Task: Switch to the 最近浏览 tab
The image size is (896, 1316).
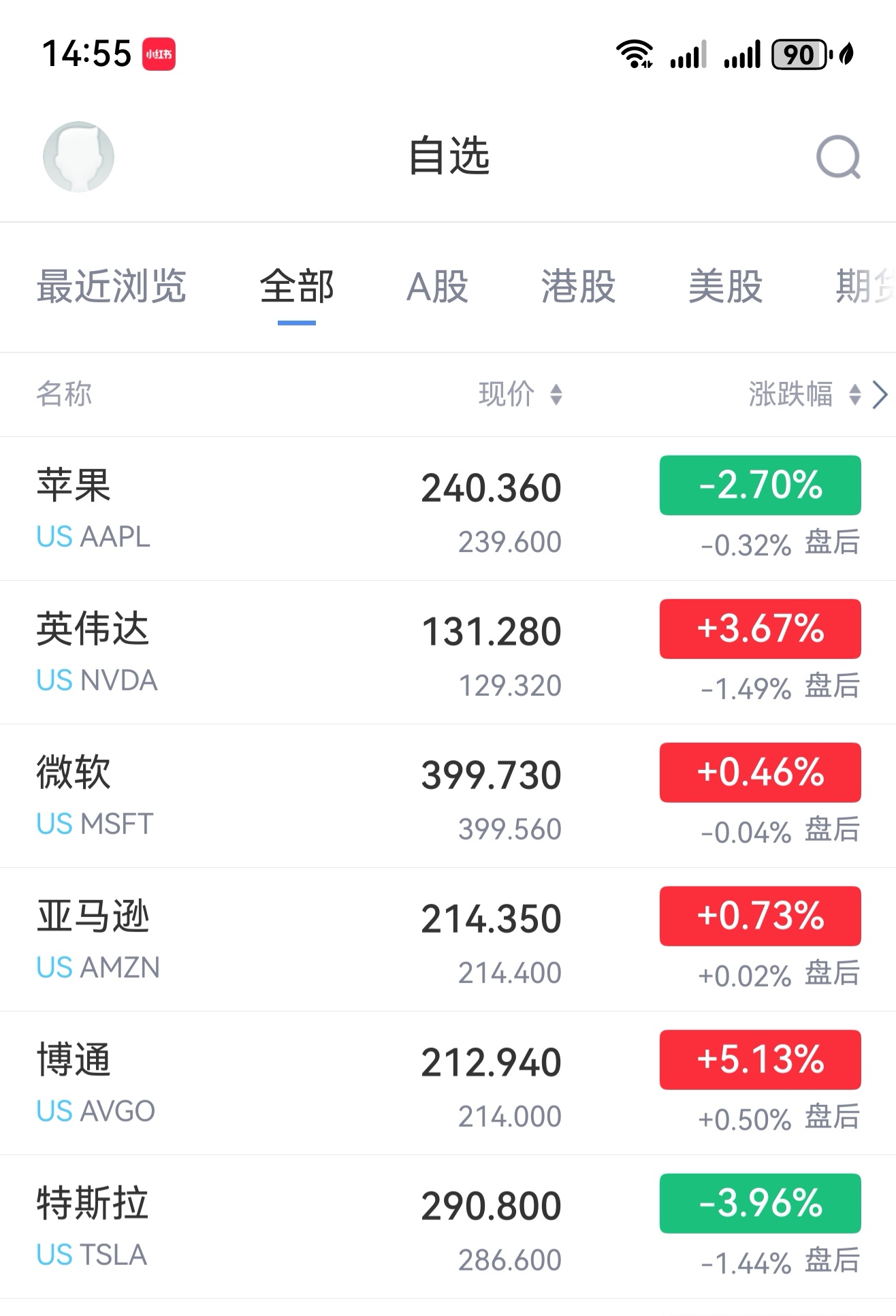Action: click(x=111, y=286)
